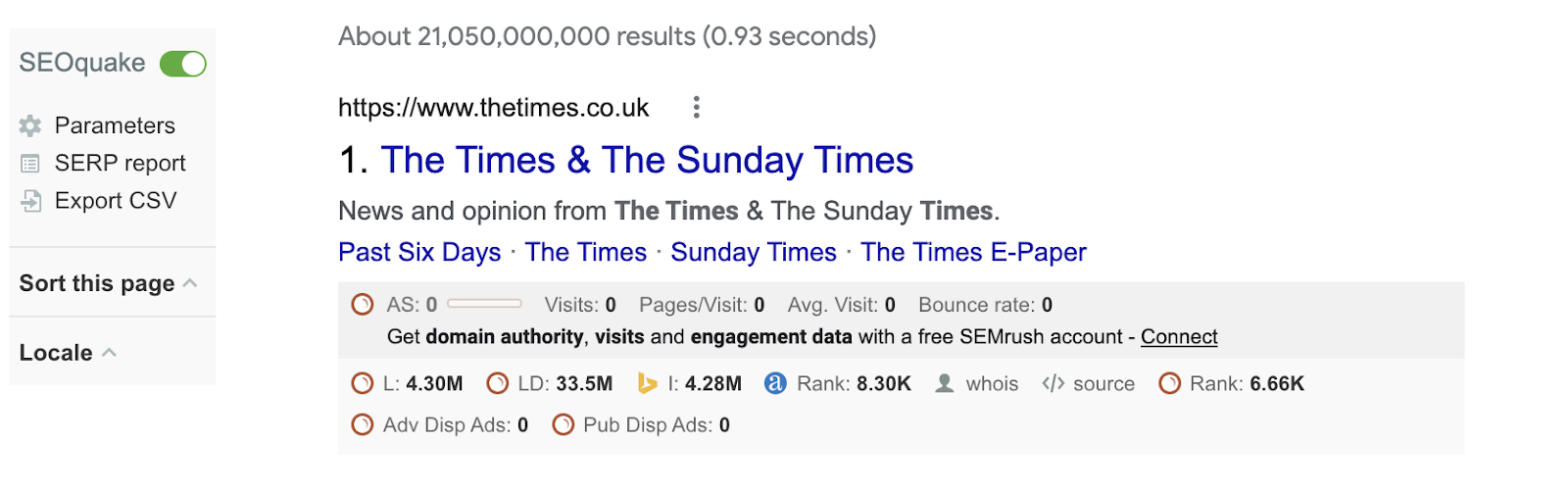Expand the Sort this page section
Screen dimensions: 1568x492
[x=190, y=283]
